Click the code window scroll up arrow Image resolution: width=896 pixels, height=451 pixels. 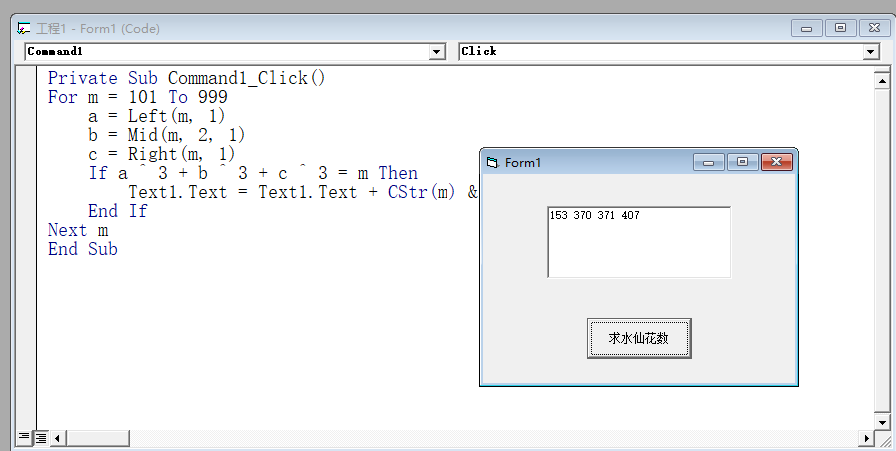(x=882, y=81)
